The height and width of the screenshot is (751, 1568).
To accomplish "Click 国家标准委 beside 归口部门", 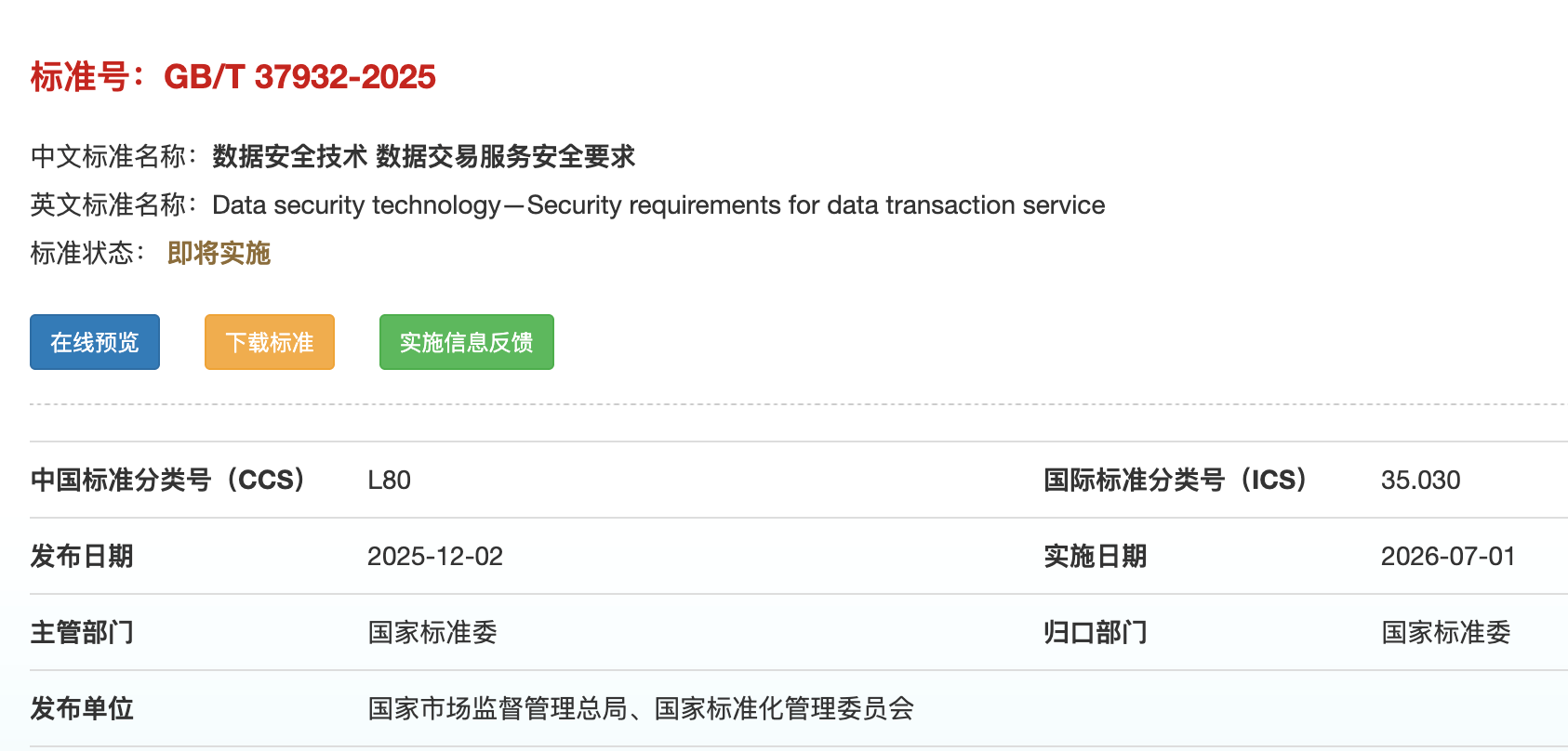I will point(1445,633).
